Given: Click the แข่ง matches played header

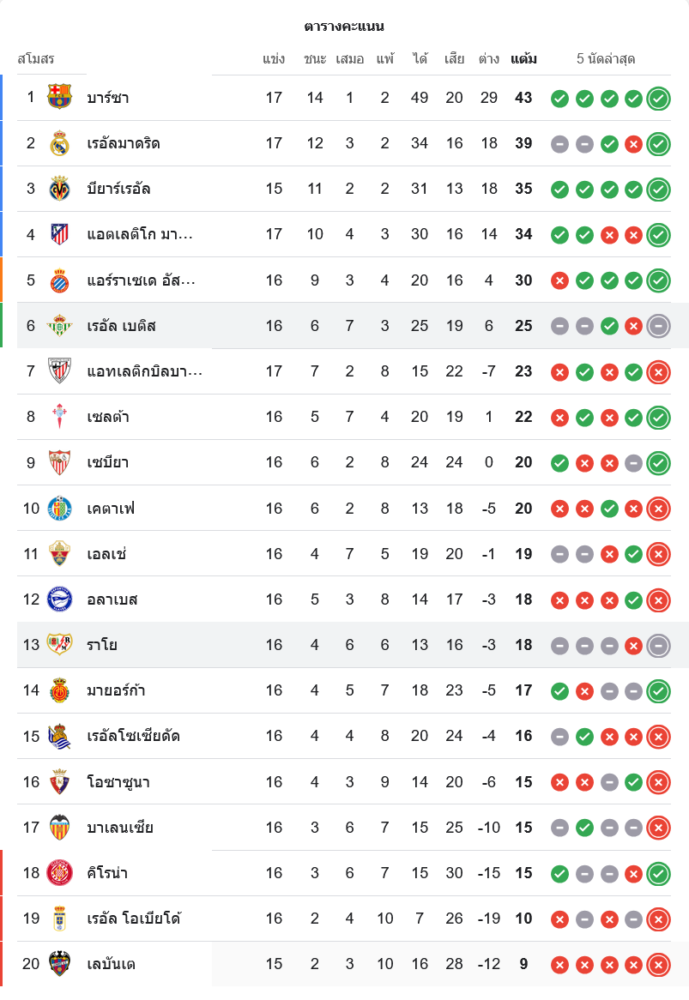Looking at the screenshot, I should (x=274, y=59).
